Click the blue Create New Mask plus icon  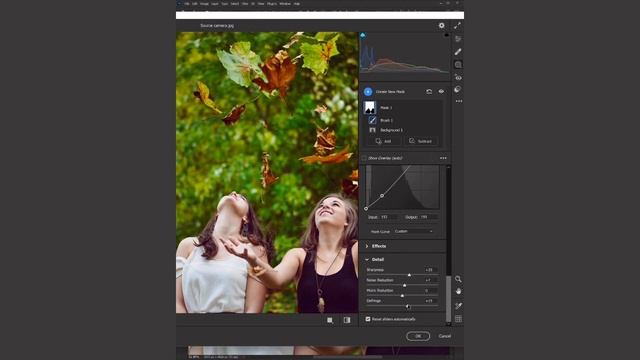point(368,91)
